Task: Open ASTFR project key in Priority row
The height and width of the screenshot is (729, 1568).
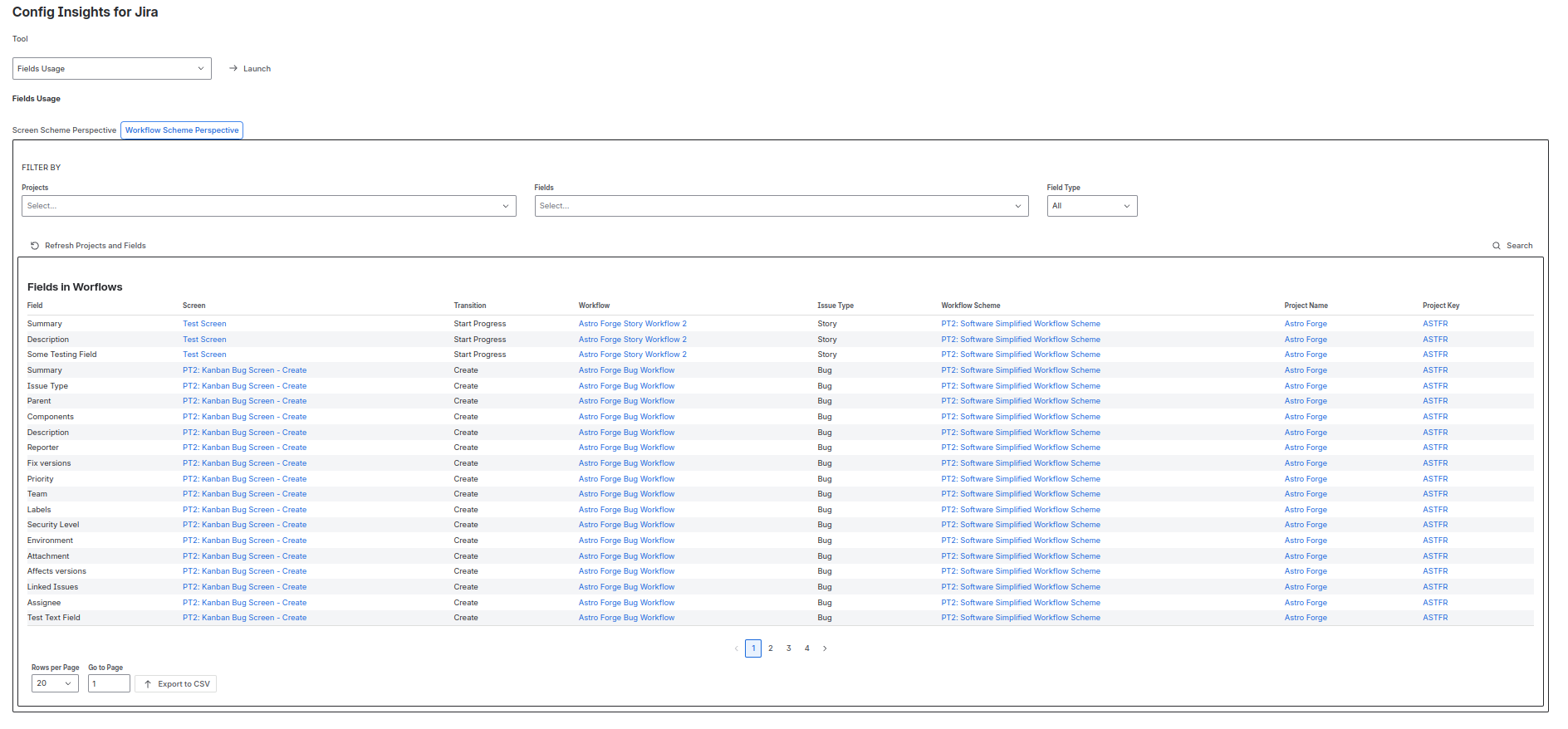Action: pyautogui.click(x=1435, y=479)
